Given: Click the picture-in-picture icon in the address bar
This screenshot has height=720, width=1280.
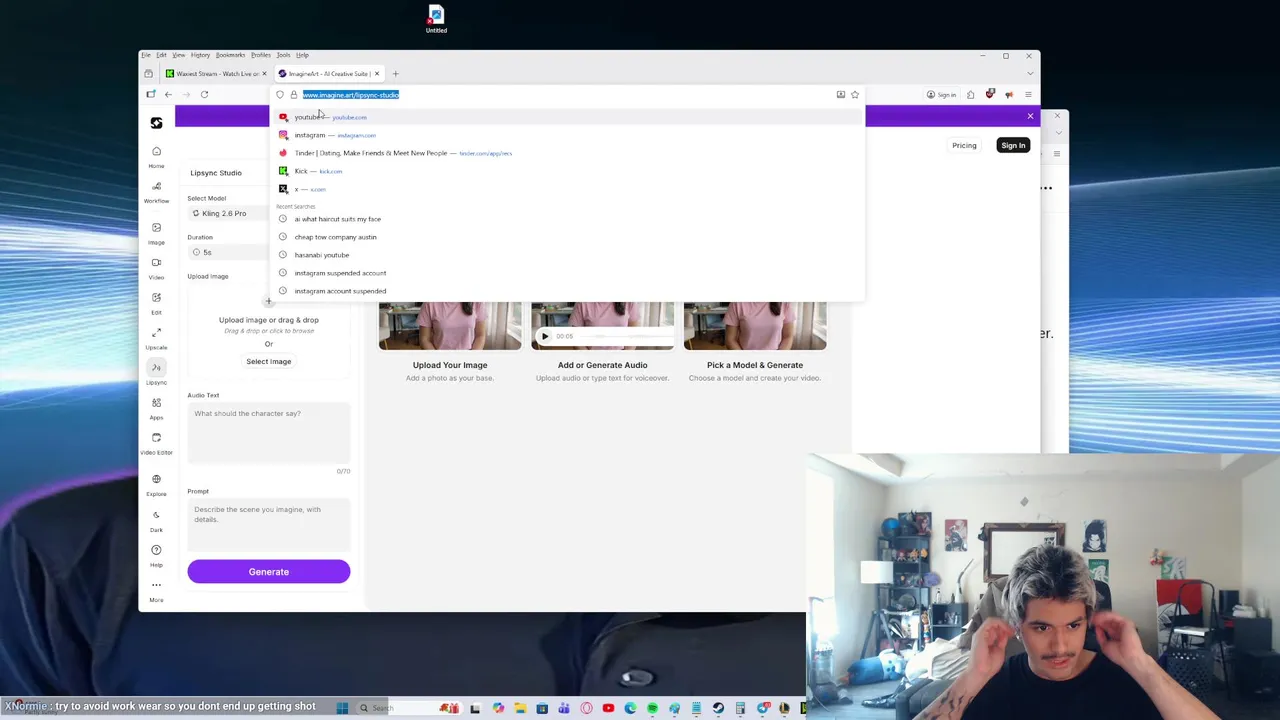Looking at the screenshot, I should coord(841,95).
